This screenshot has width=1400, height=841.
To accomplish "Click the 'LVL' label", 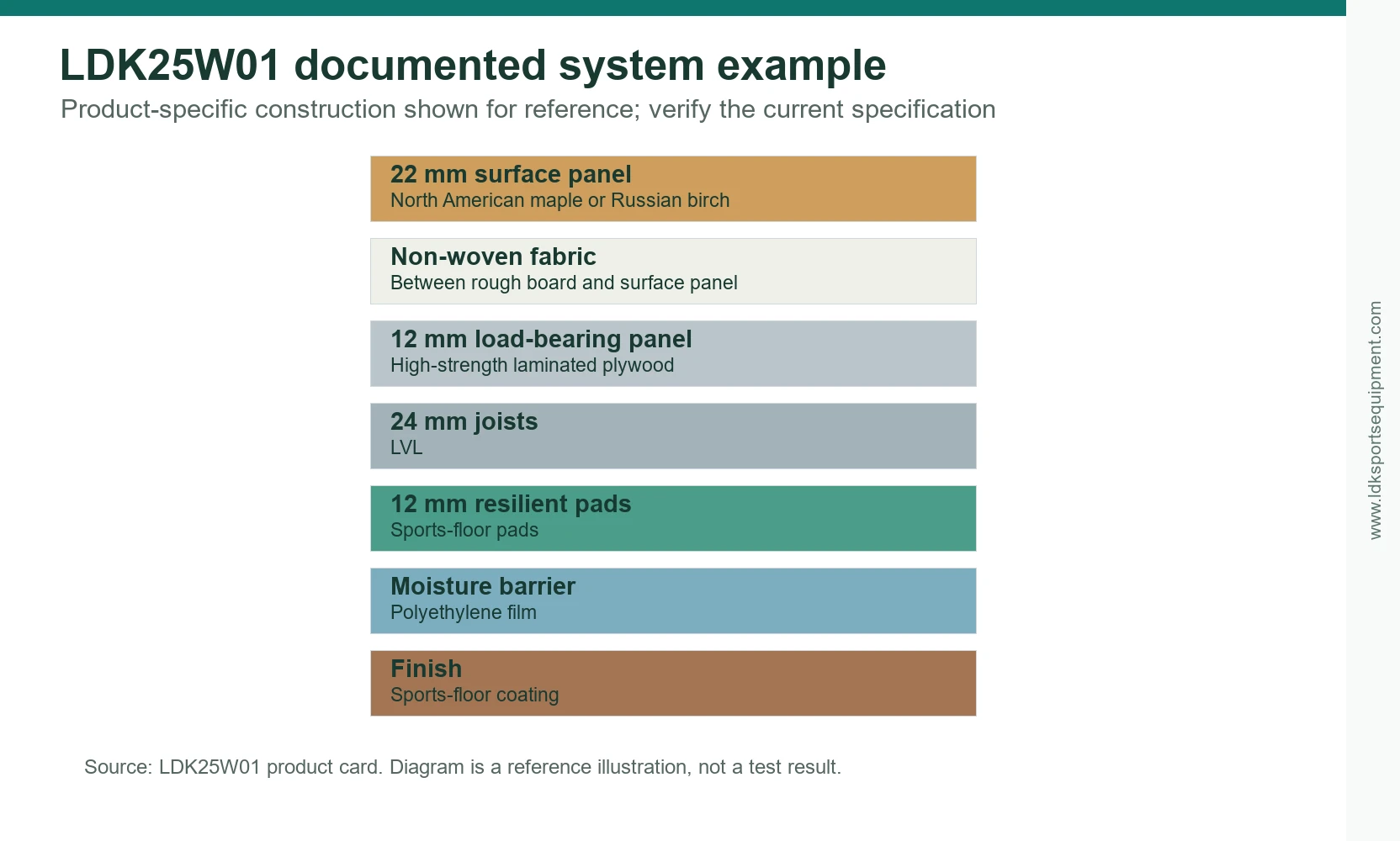I will 406,447.
